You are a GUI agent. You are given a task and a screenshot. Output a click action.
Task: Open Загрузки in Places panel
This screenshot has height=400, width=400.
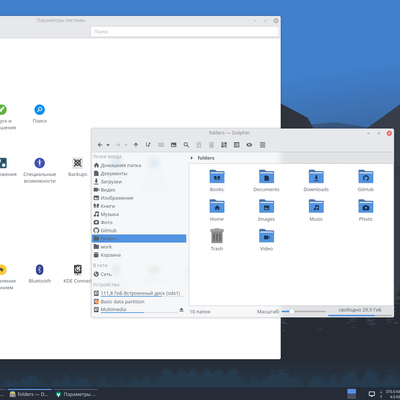[139, 182]
